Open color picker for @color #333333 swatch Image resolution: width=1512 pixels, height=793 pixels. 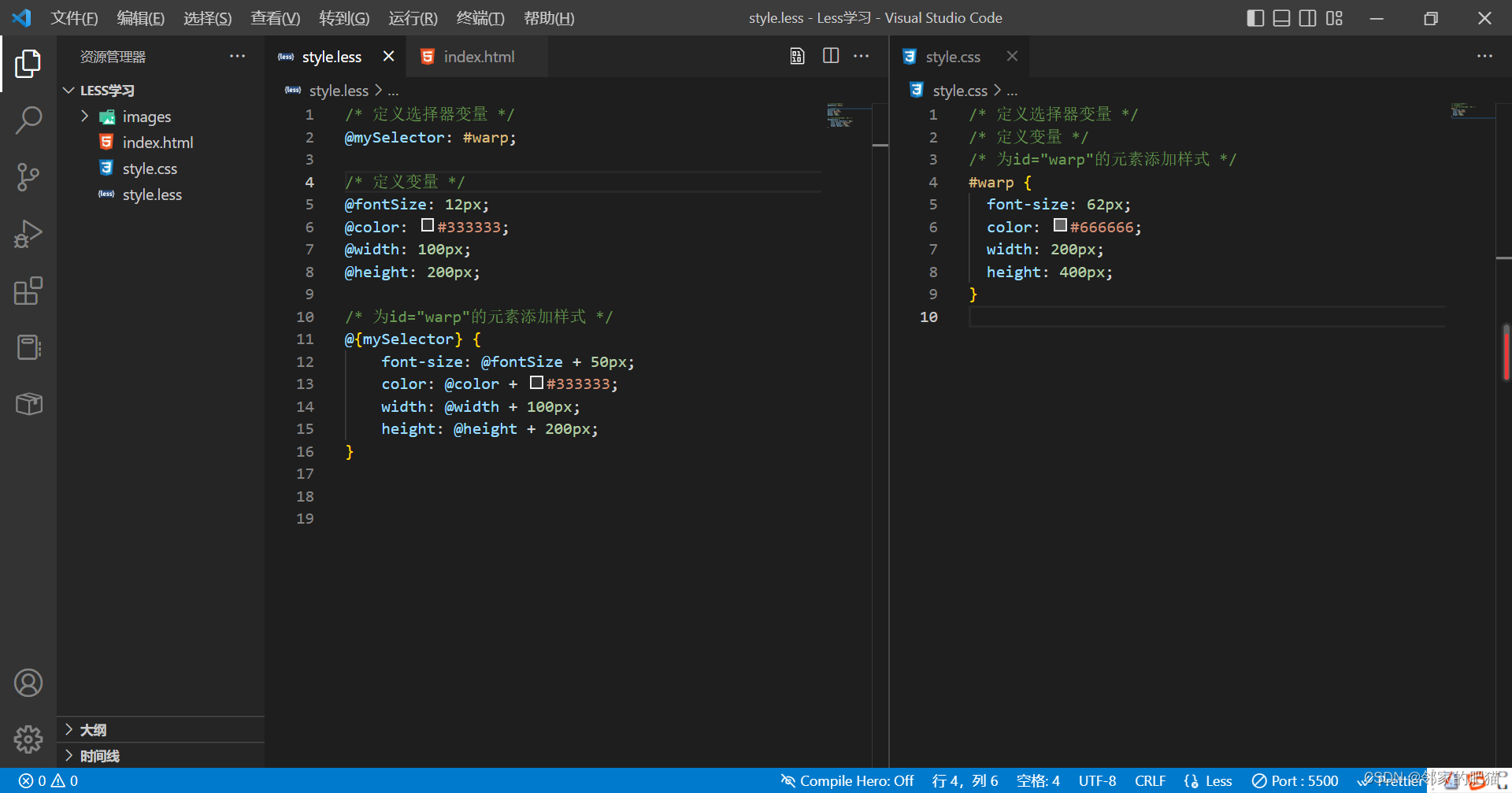428,225
